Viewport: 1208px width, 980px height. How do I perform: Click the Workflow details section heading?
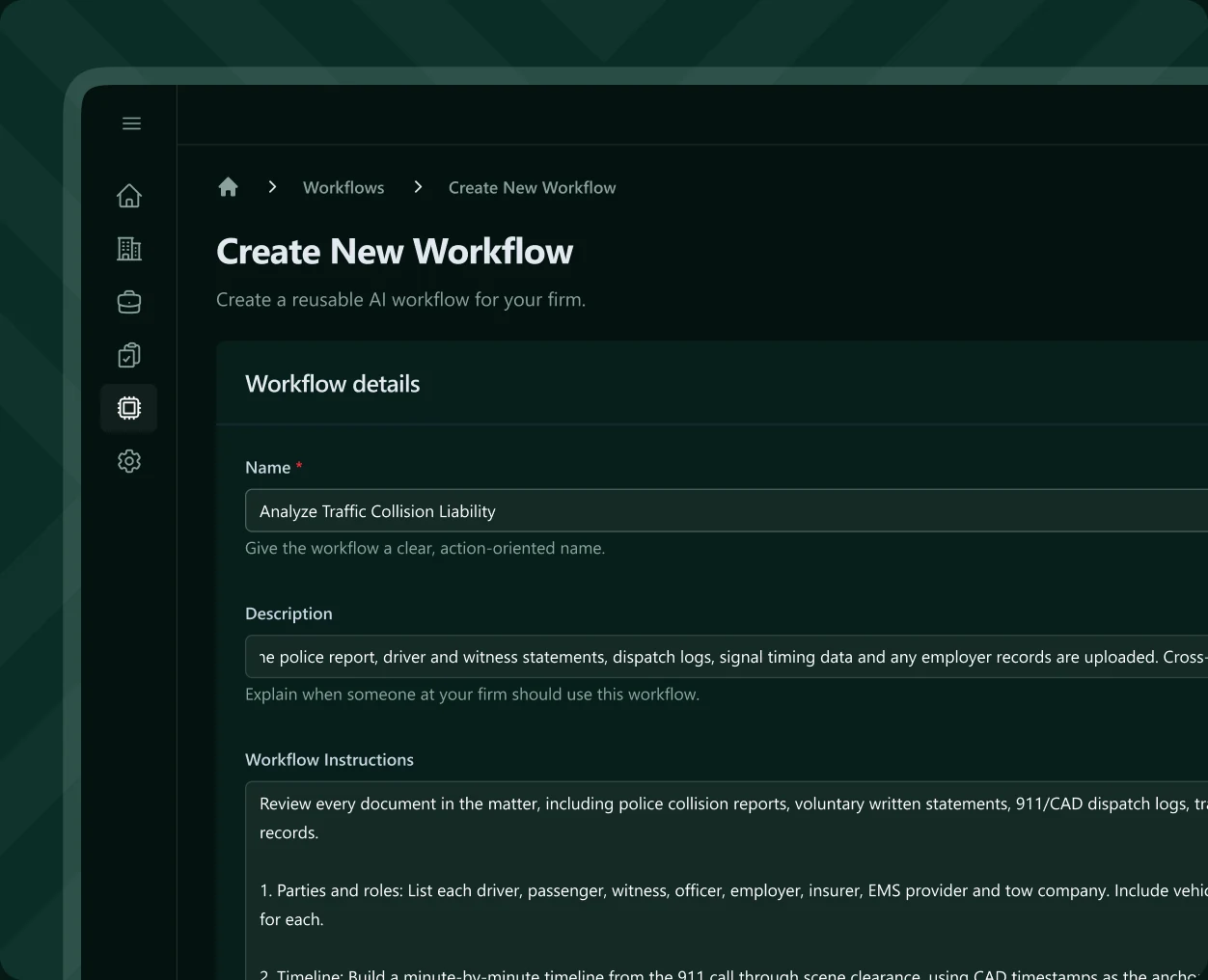pos(333,384)
